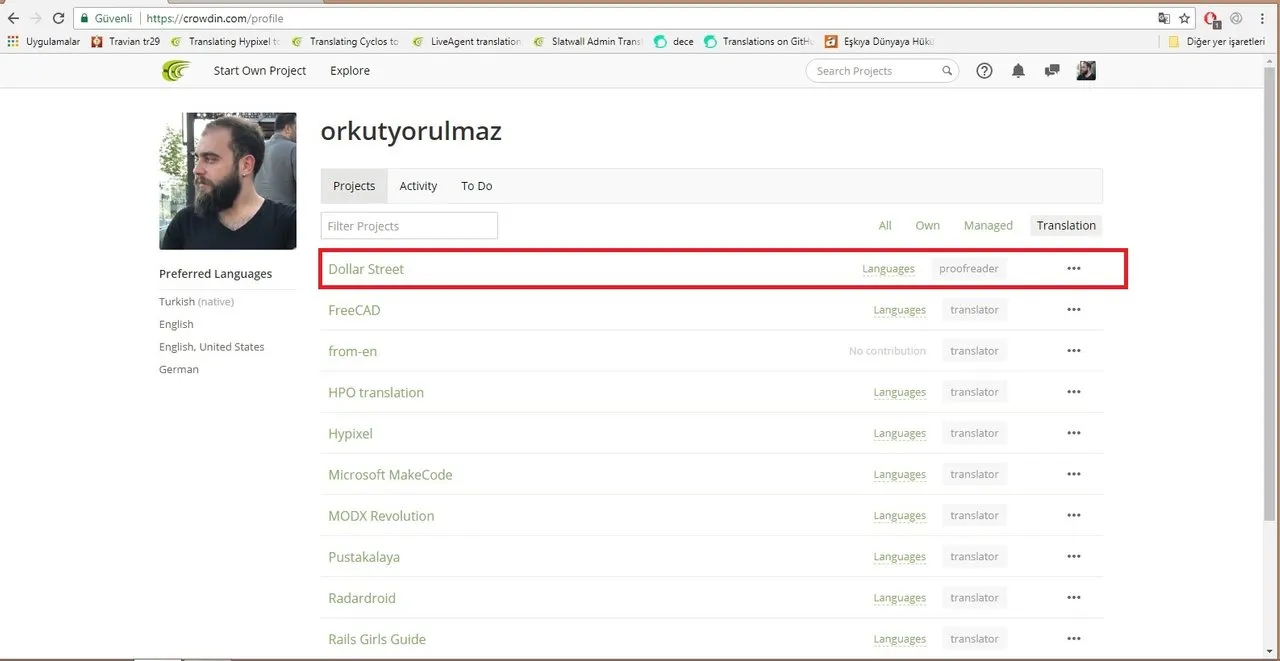
Task: Open more options for Radardroid
Action: [1074, 597]
